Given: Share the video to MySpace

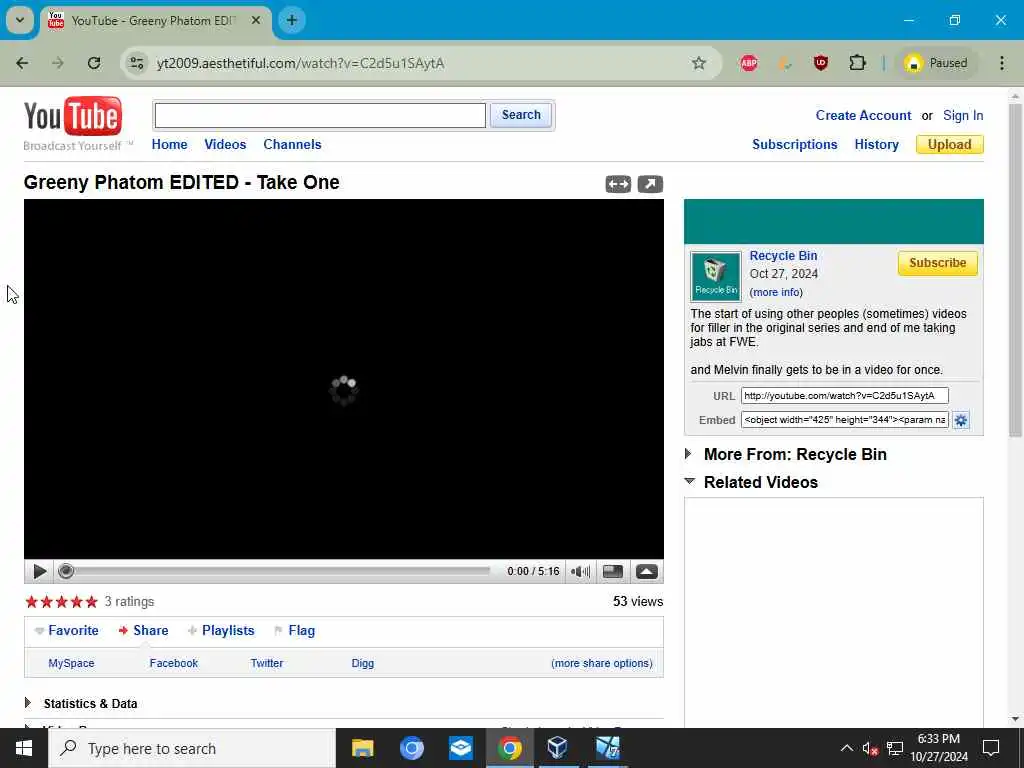Looking at the screenshot, I should click(71, 664).
